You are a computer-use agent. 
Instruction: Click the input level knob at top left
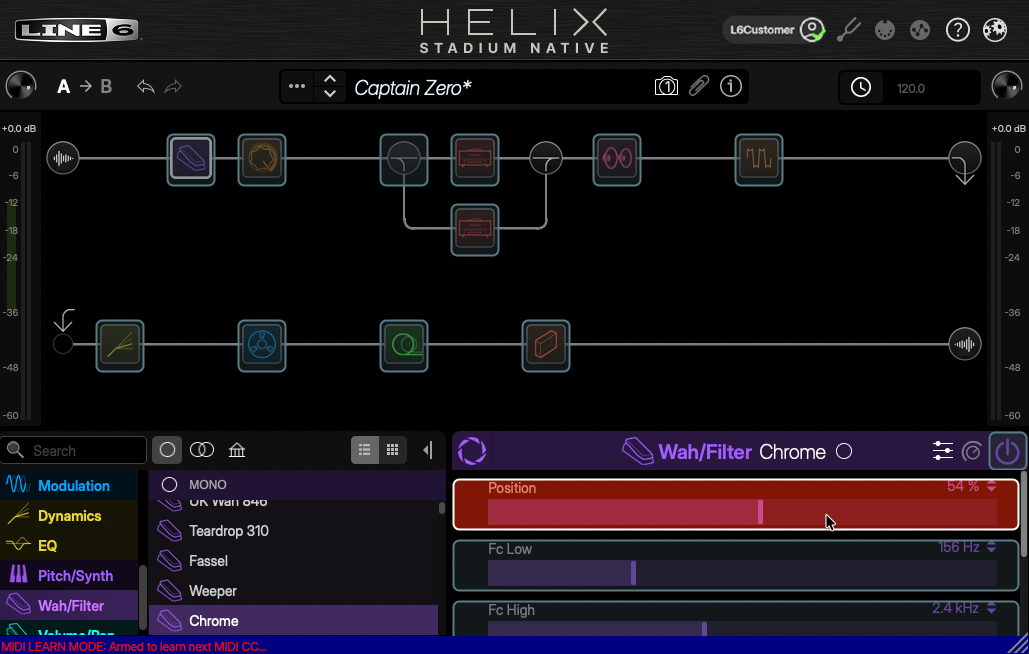tap(20, 86)
